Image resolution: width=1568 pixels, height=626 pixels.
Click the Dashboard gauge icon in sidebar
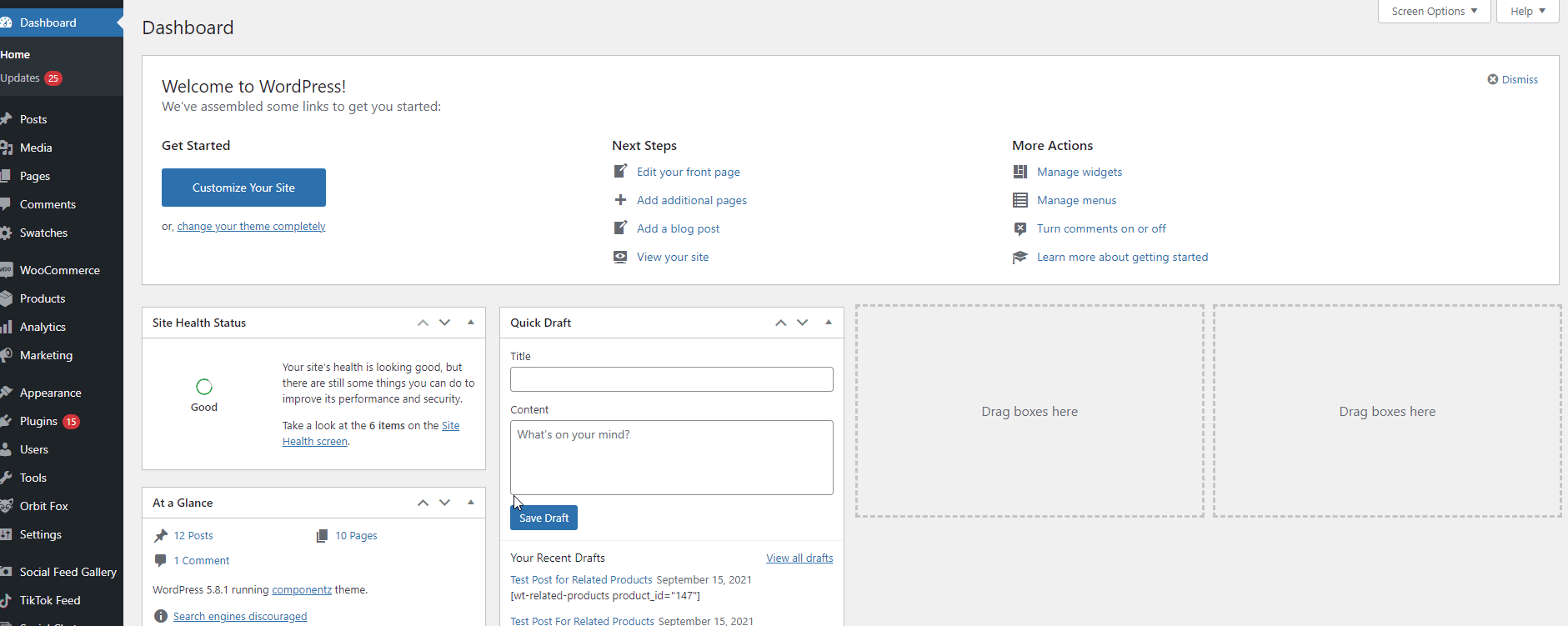point(6,23)
